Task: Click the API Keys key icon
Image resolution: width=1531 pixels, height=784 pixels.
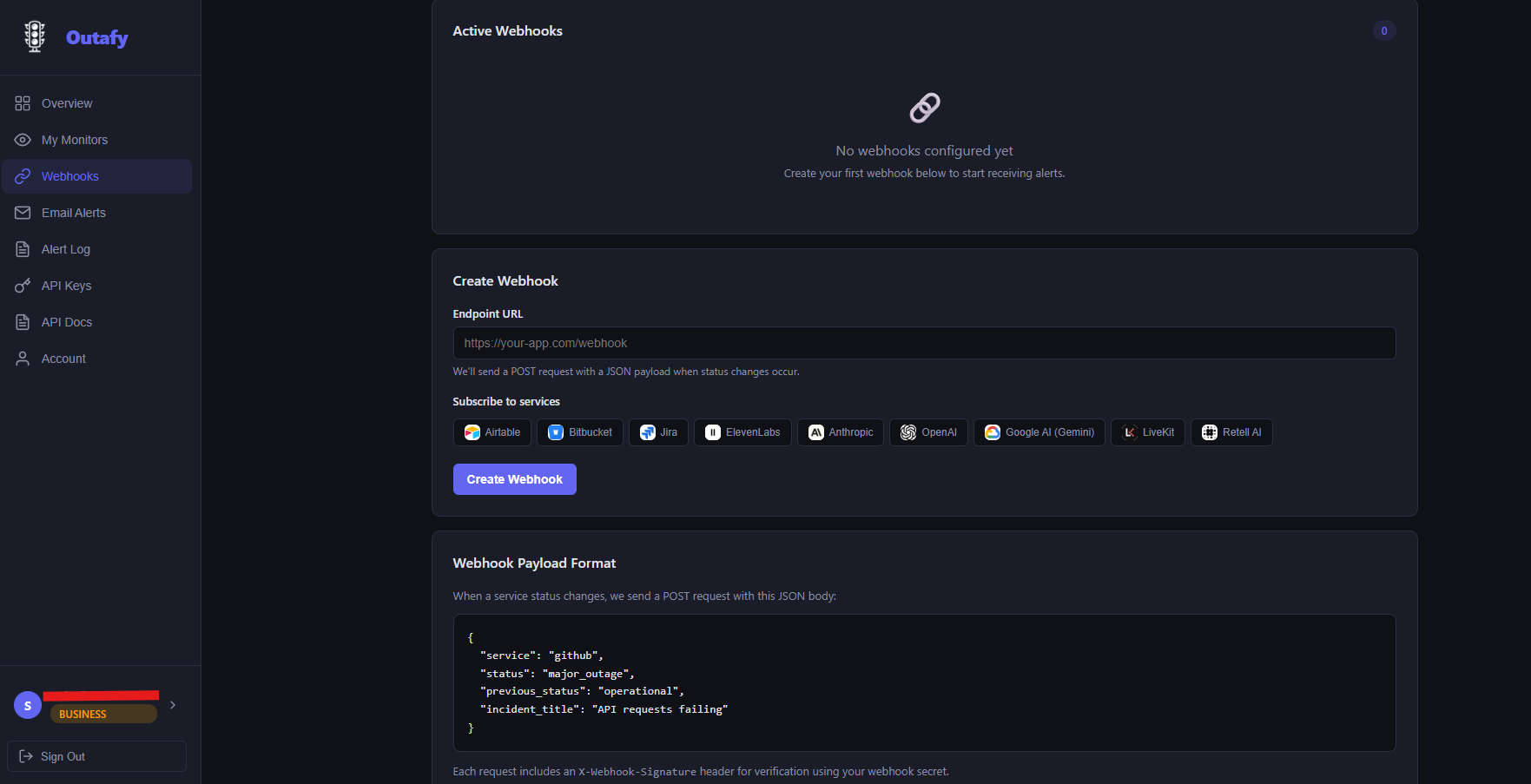Action: [23, 286]
